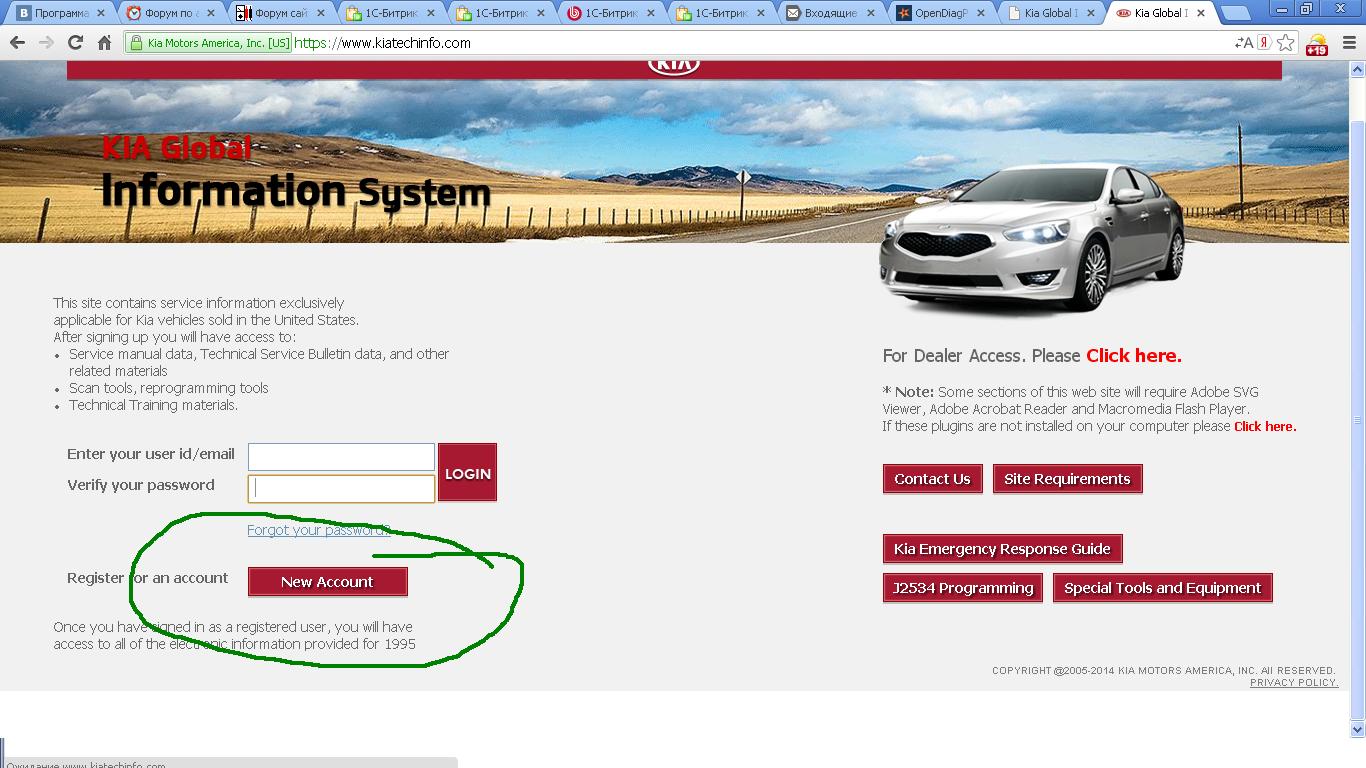Screen dimensions: 1366x768
Task: Switch to the Программа VK tab
Action: click(60, 14)
